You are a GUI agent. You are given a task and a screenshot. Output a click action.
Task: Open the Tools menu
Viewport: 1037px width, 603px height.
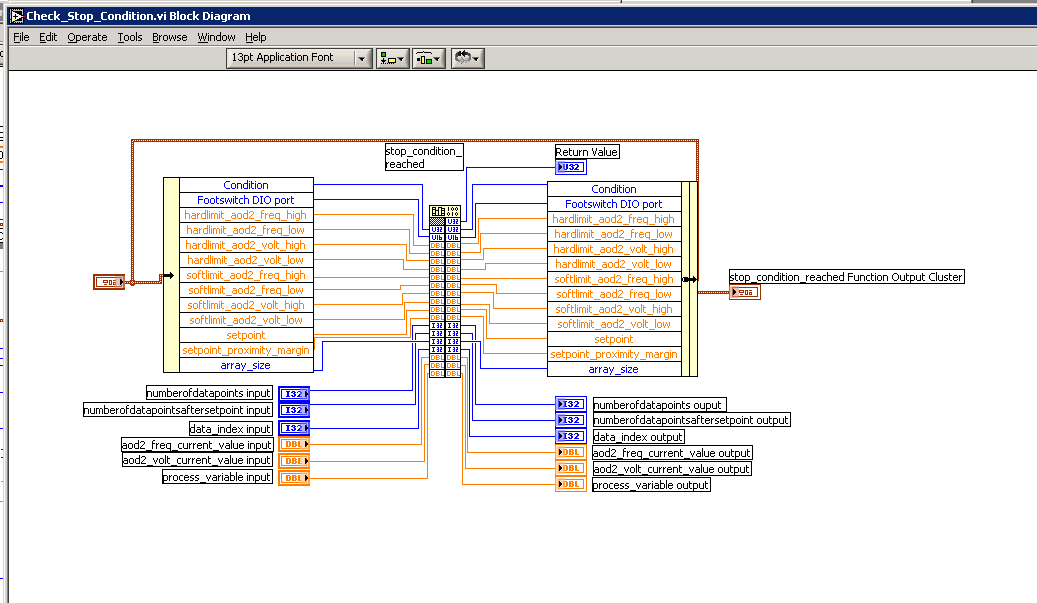click(x=130, y=37)
